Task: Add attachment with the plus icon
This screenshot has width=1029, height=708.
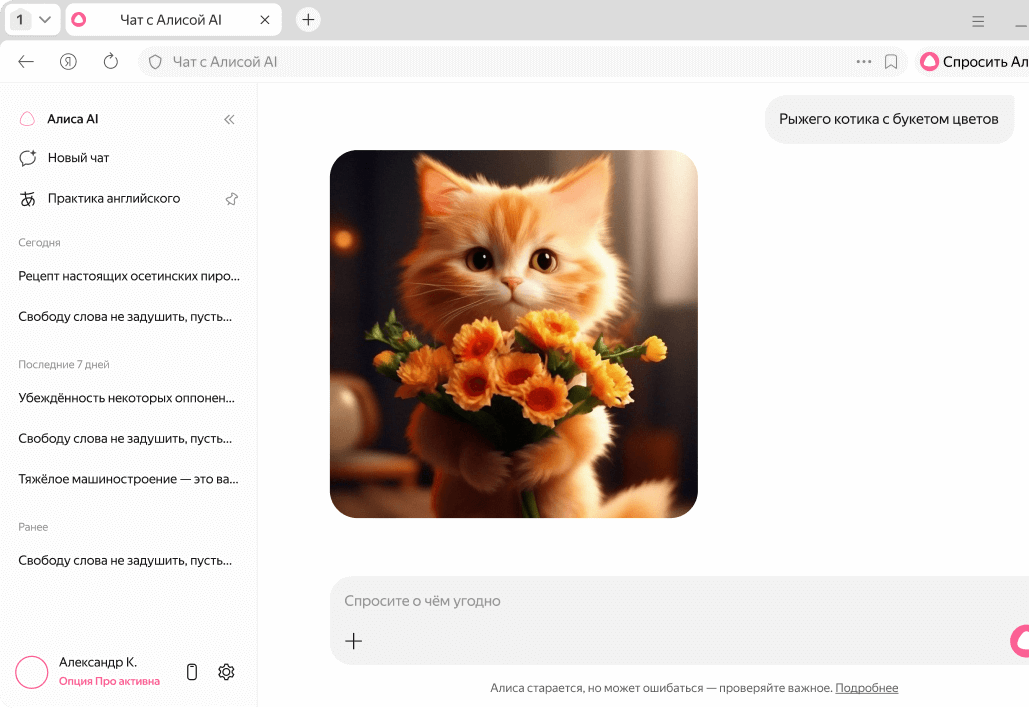Action: pyautogui.click(x=354, y=641)
